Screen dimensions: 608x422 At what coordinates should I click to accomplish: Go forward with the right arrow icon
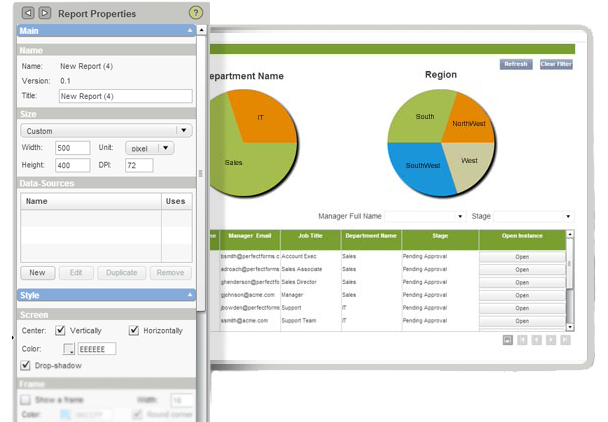[x=45, y=13]
